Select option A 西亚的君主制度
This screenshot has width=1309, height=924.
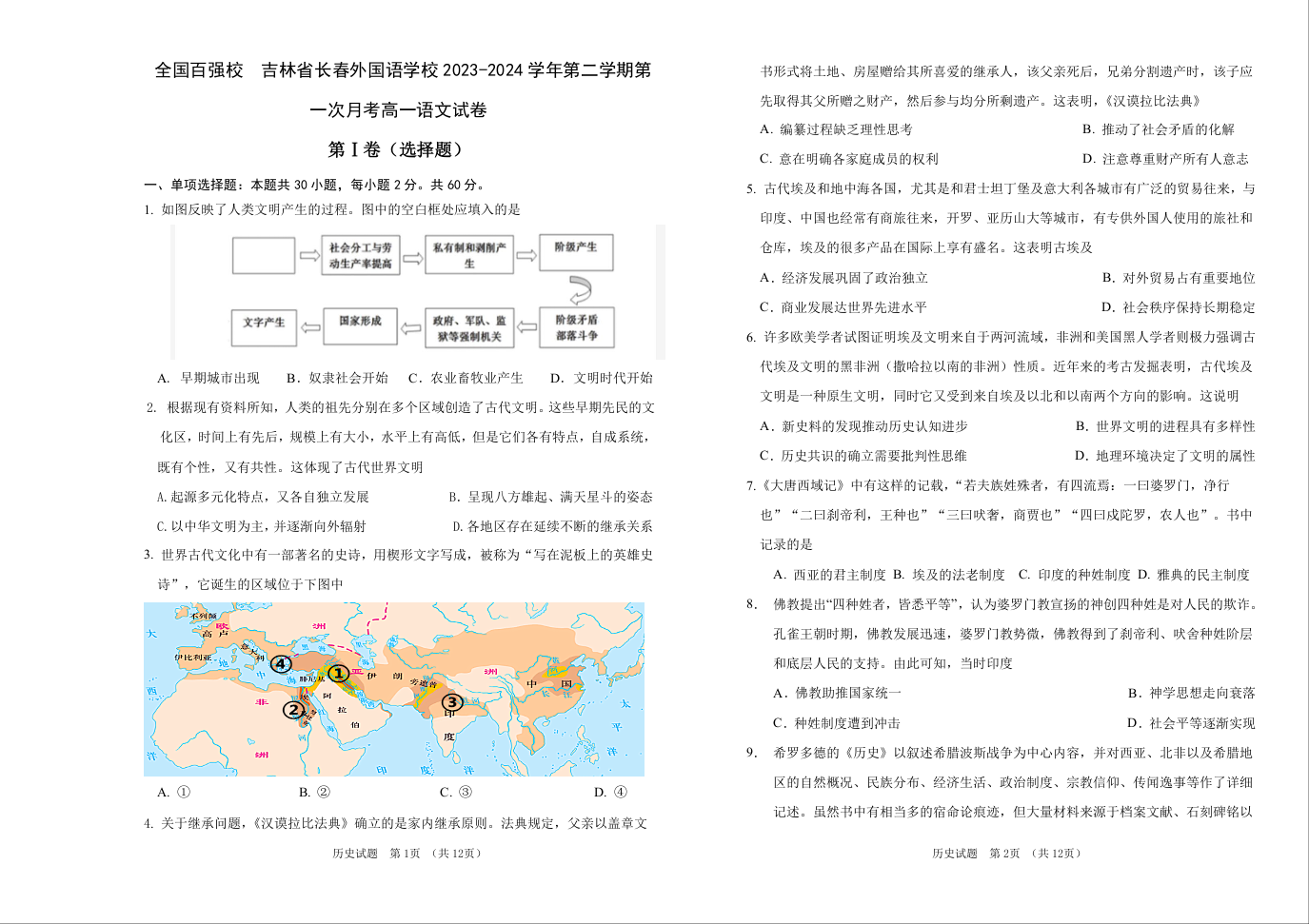click(829, 575)
